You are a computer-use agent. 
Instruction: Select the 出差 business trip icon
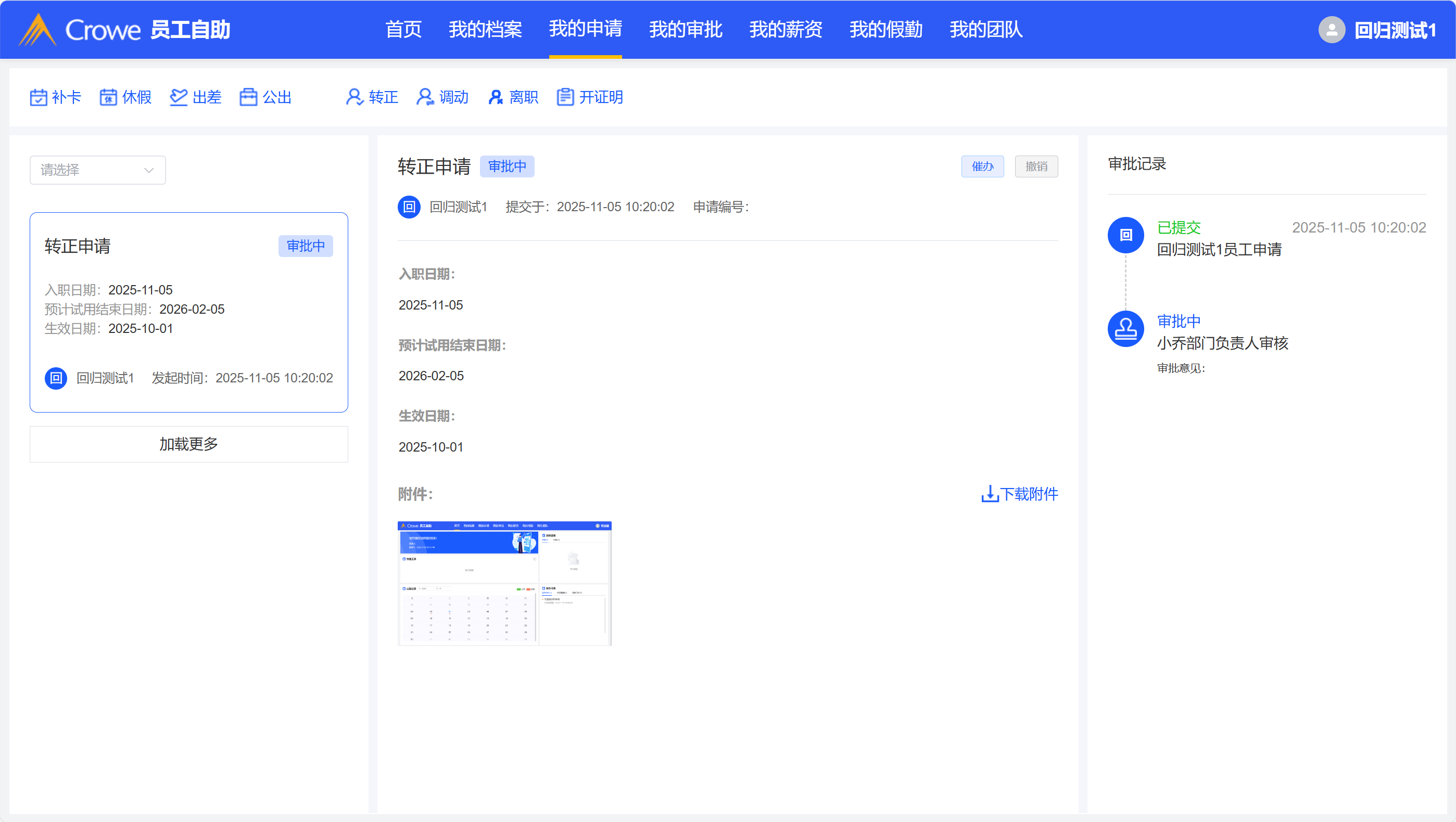pos(179,97)
